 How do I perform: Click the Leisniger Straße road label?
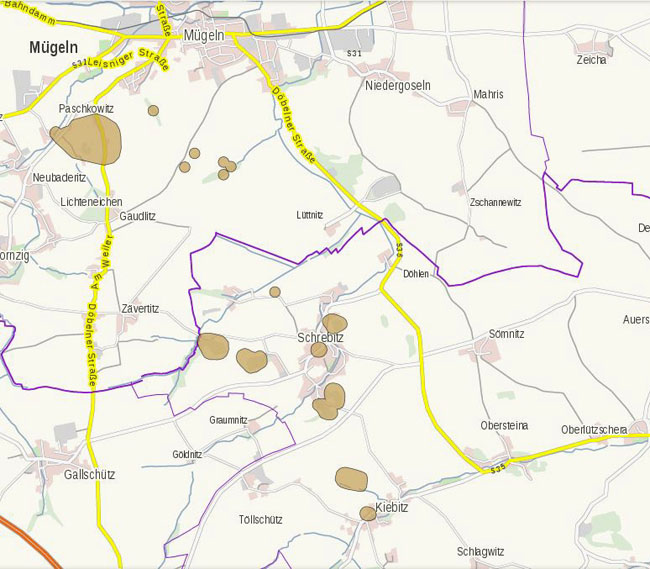coord(126,56)
